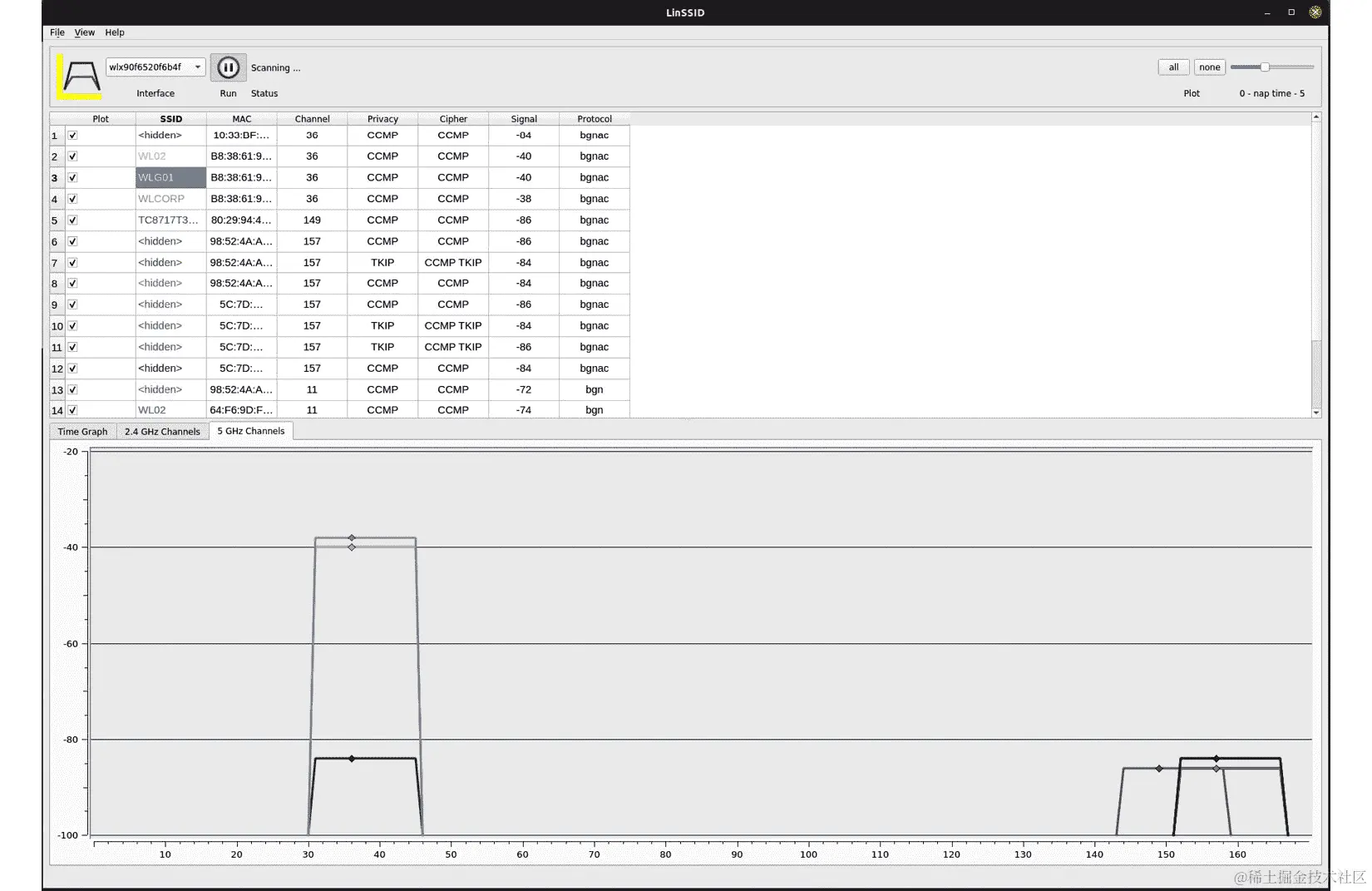This screenshot has width=1372, height=891.
Task: Toggle plot checkbox for TC8717T3 row
Action: 72,220
